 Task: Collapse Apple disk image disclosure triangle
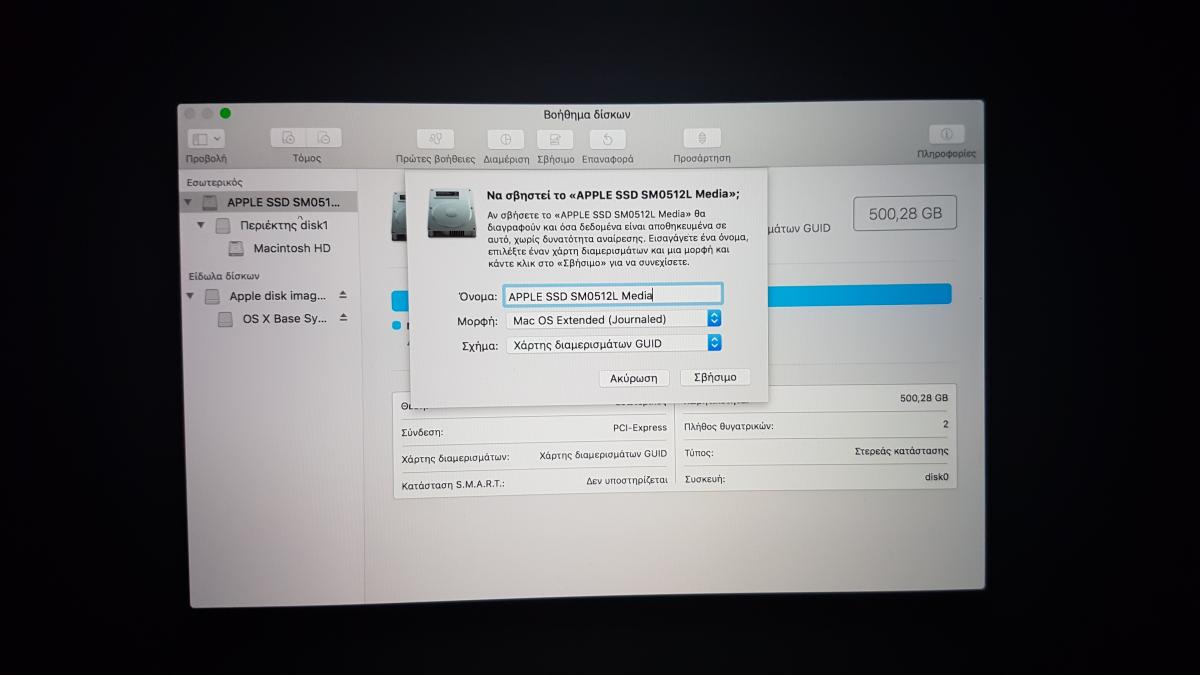coord(191,296)
